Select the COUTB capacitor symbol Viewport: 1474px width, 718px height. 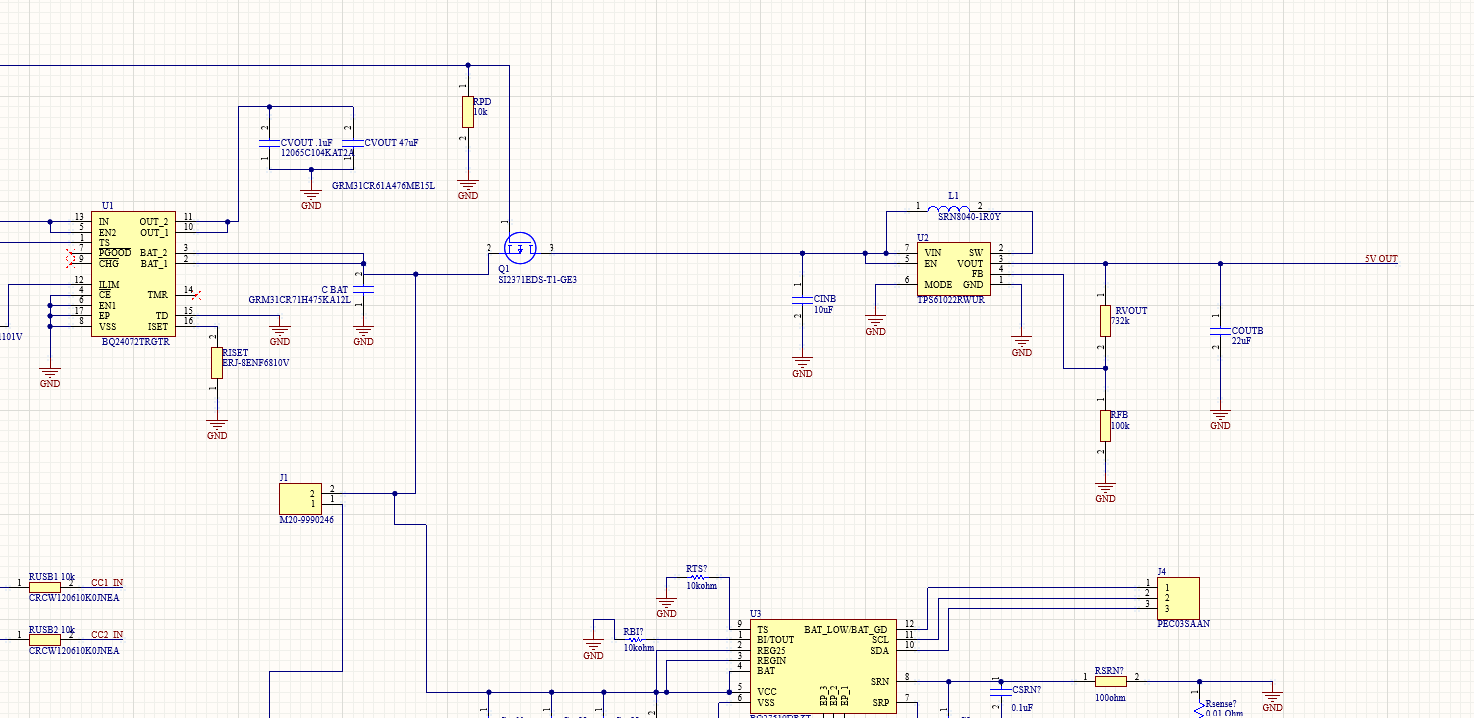[x=1220, y=331]
